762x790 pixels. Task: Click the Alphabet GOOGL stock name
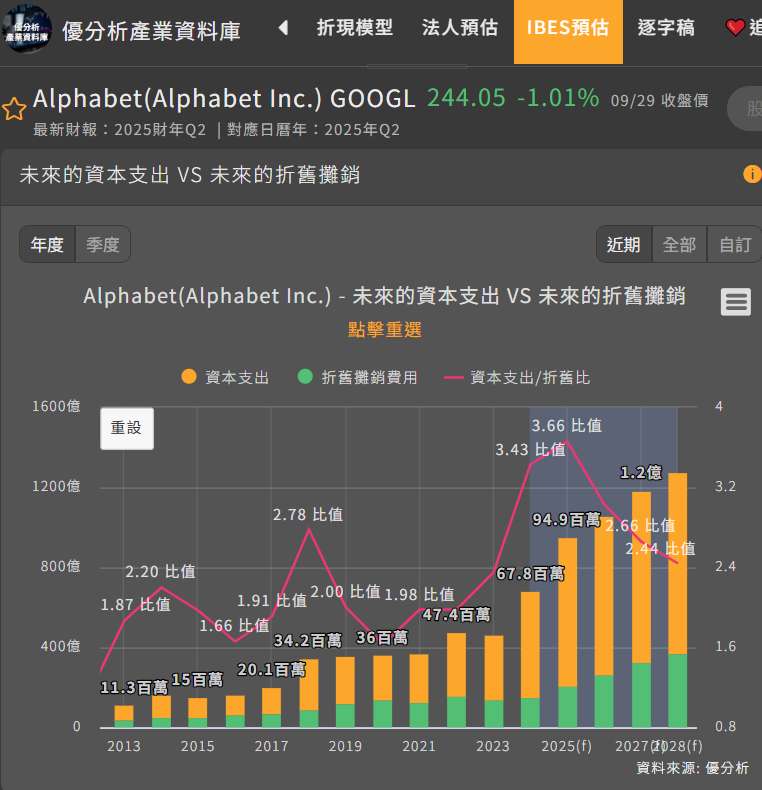pyautogui.click(x=224, y=98)
